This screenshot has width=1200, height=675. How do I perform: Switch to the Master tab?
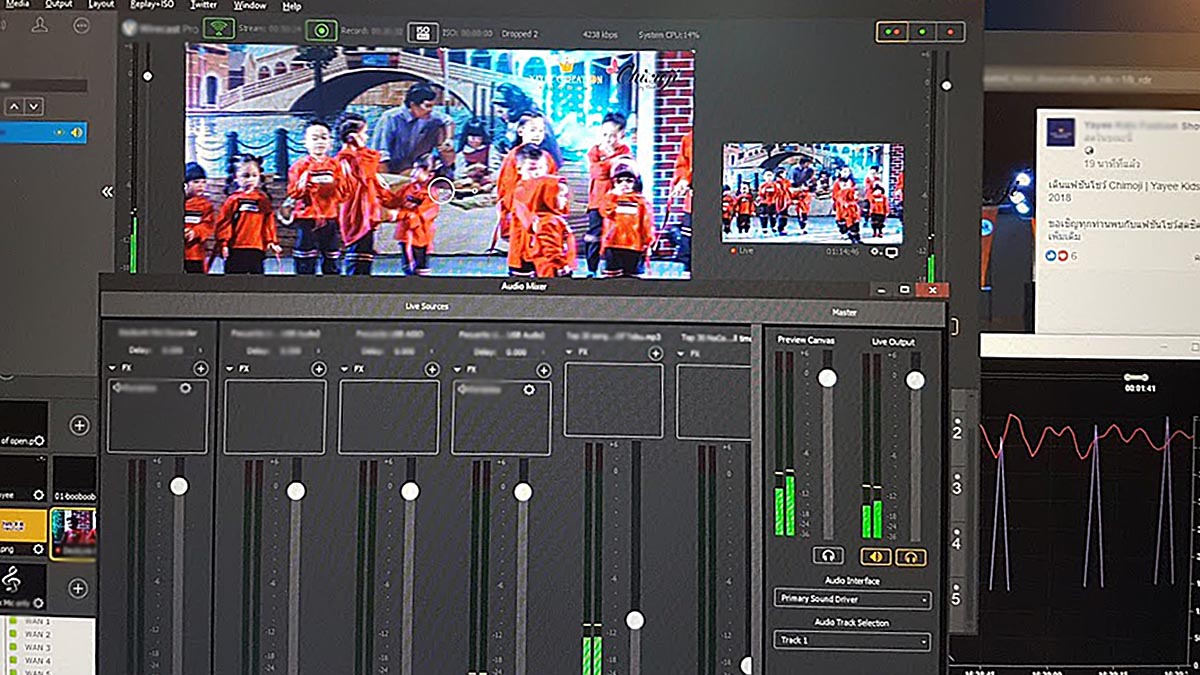[844, 312]
